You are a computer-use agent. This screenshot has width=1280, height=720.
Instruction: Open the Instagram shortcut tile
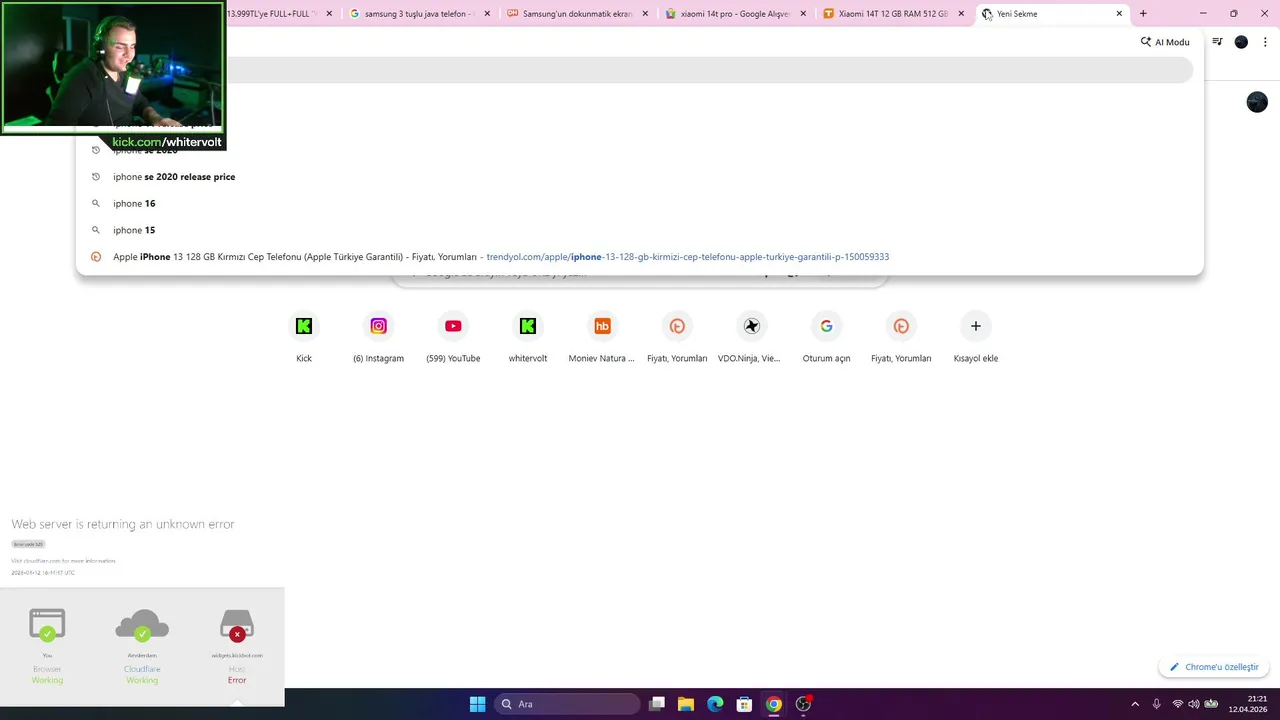(x=378, y=338)
